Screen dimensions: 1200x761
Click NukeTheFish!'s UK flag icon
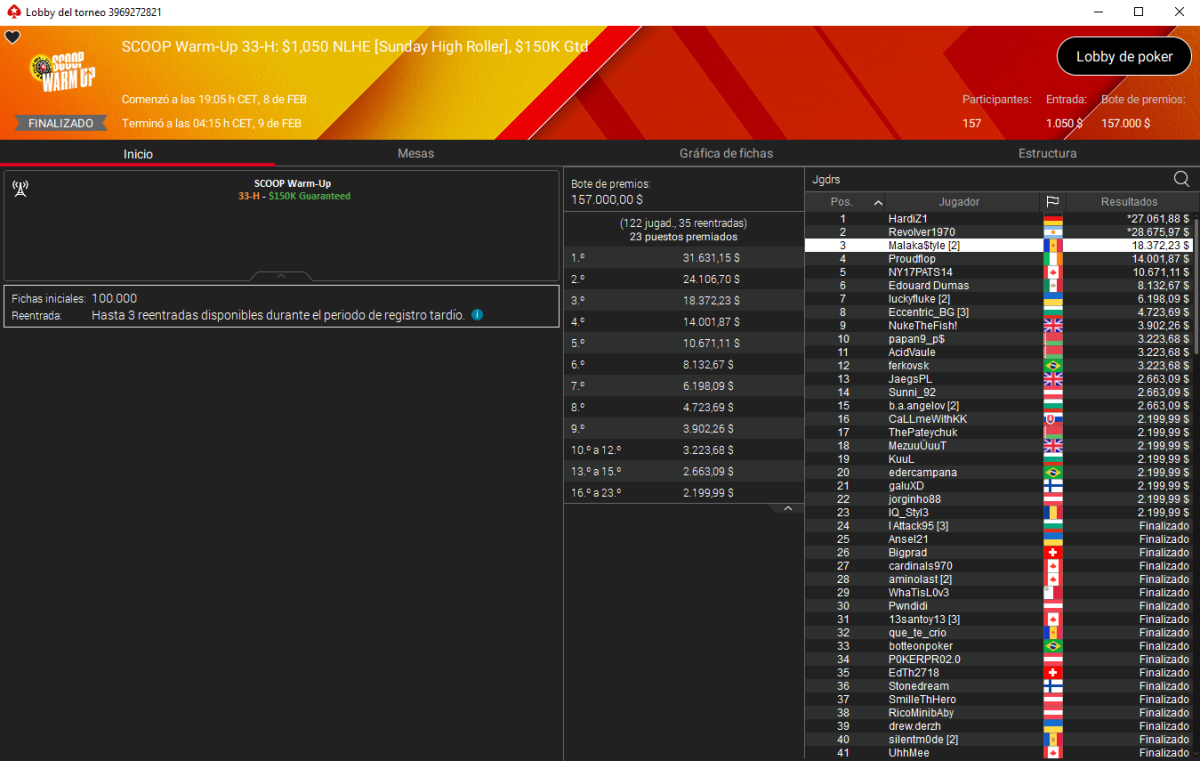(1052, 326)
